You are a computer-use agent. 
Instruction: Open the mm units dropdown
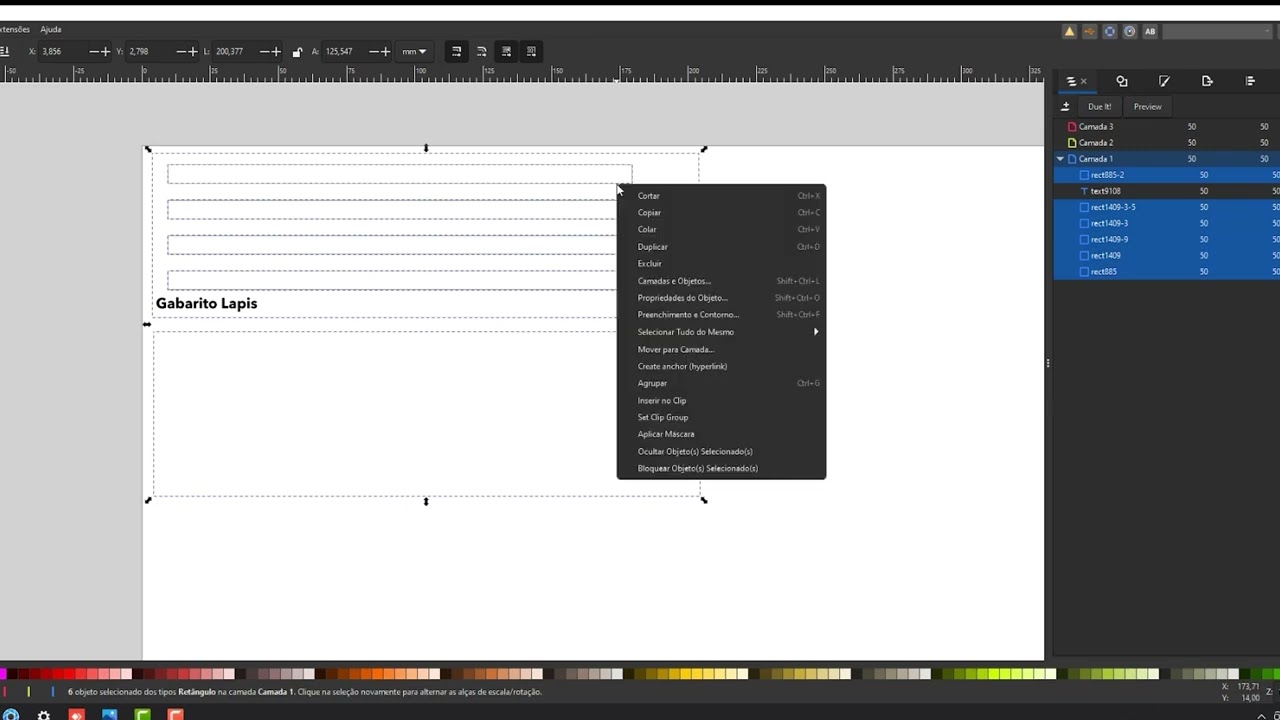413,51
